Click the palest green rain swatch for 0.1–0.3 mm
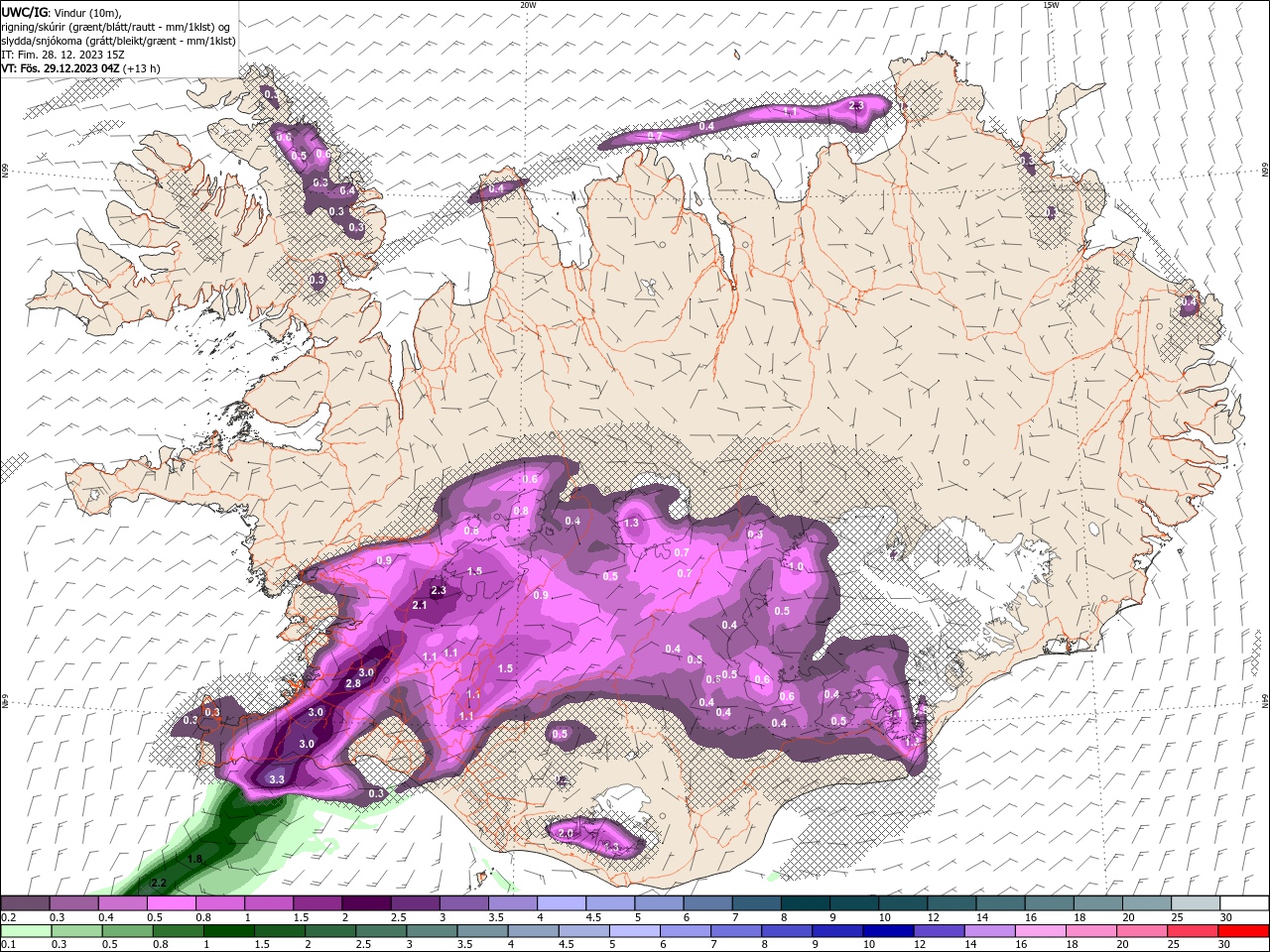Viewport: 1270px width, 952px height. (x=25, y=931)
